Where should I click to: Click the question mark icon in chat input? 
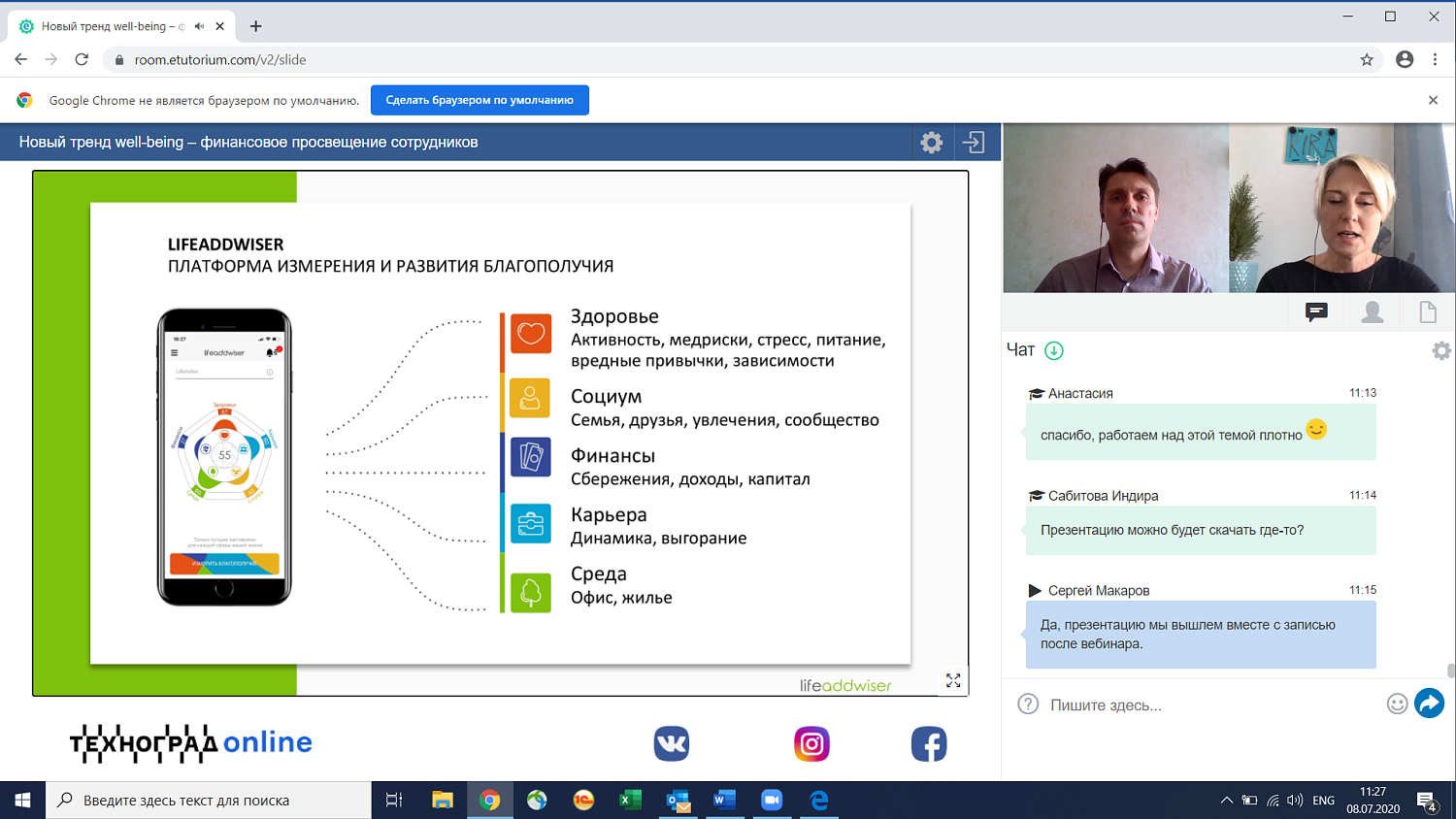coord(1028,704)
